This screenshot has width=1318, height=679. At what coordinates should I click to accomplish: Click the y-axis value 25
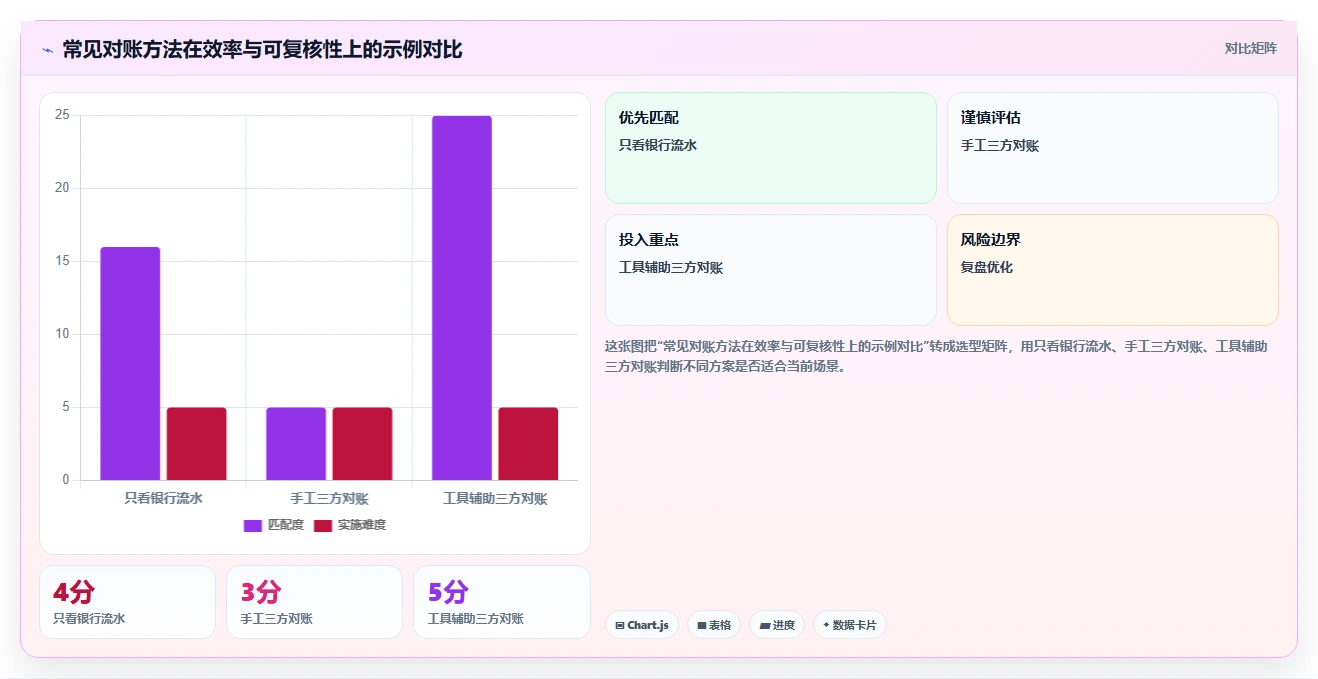[62, 115]
